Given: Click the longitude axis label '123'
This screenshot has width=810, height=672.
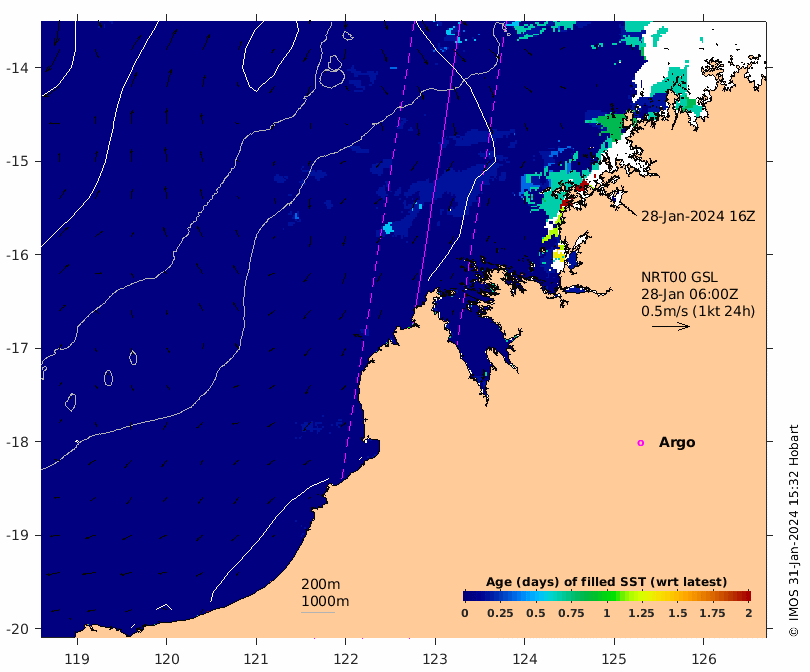Looking at the screenshot, I should coord(435,659).
